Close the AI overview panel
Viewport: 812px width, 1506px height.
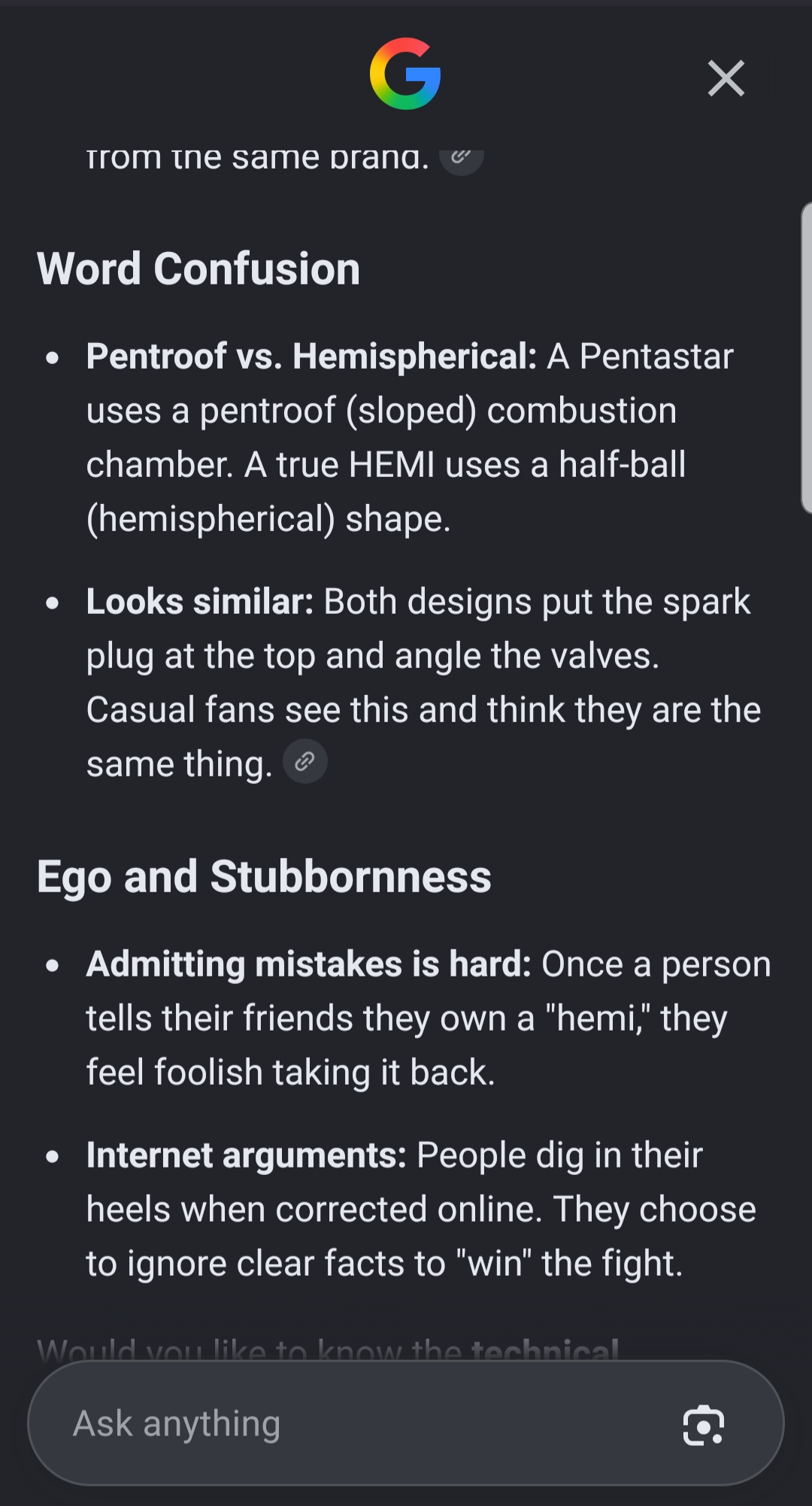click(726, 78)
